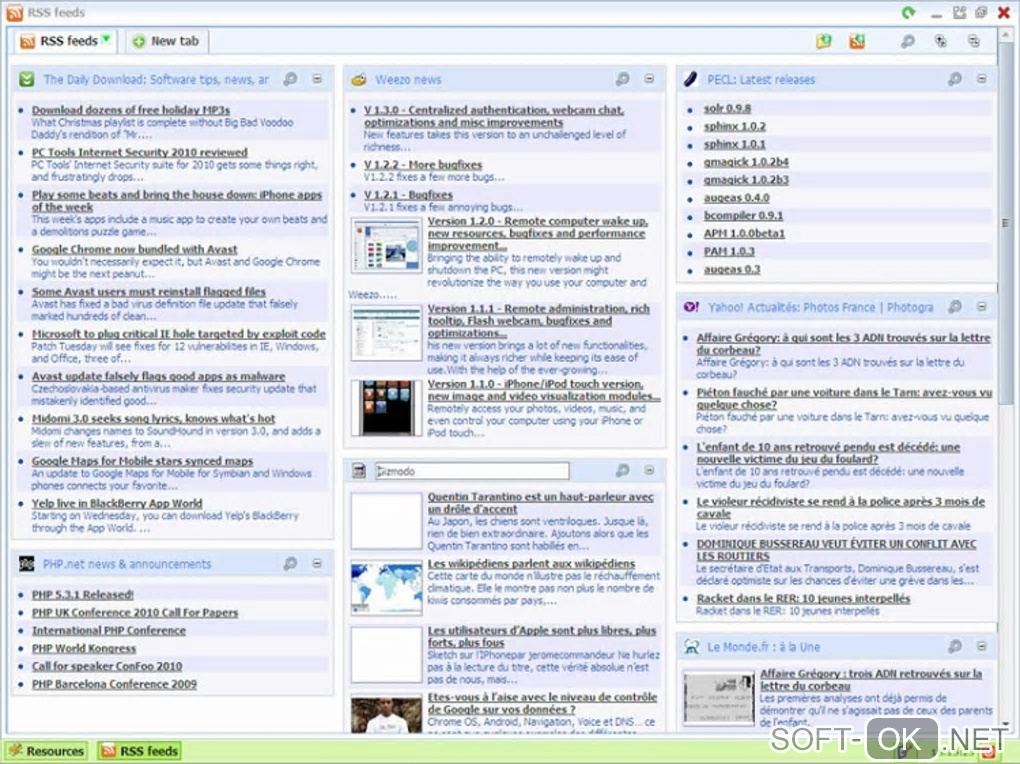Open 'PHP 5.3.1 Released!' announcement

click(x=83, y=594)
